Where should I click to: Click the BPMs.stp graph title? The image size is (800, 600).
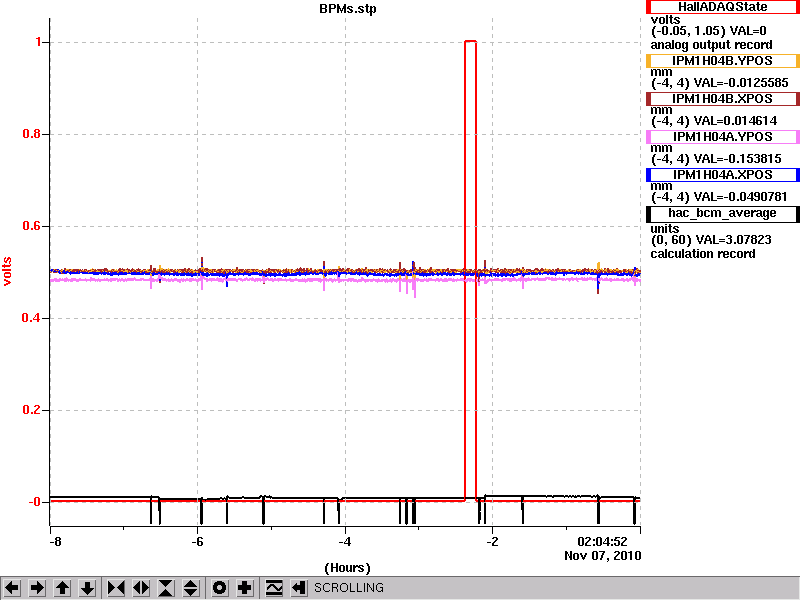pos(347,9)
